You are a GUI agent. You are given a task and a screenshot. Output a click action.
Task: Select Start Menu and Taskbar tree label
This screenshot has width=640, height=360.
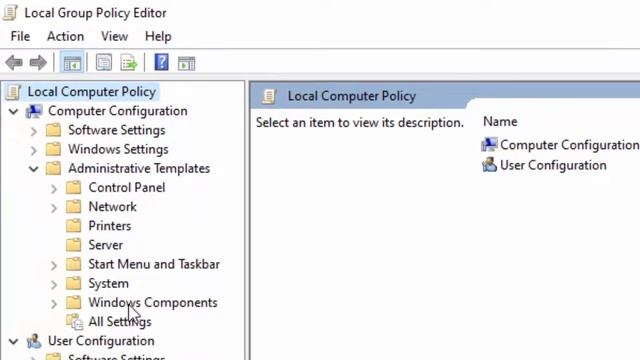[x=154, y=264]
